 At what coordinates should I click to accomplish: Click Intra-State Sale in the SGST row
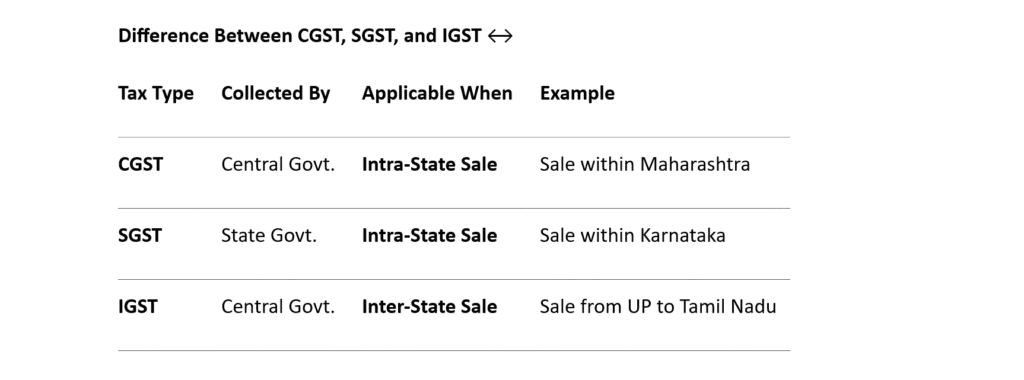click(430, 236)
